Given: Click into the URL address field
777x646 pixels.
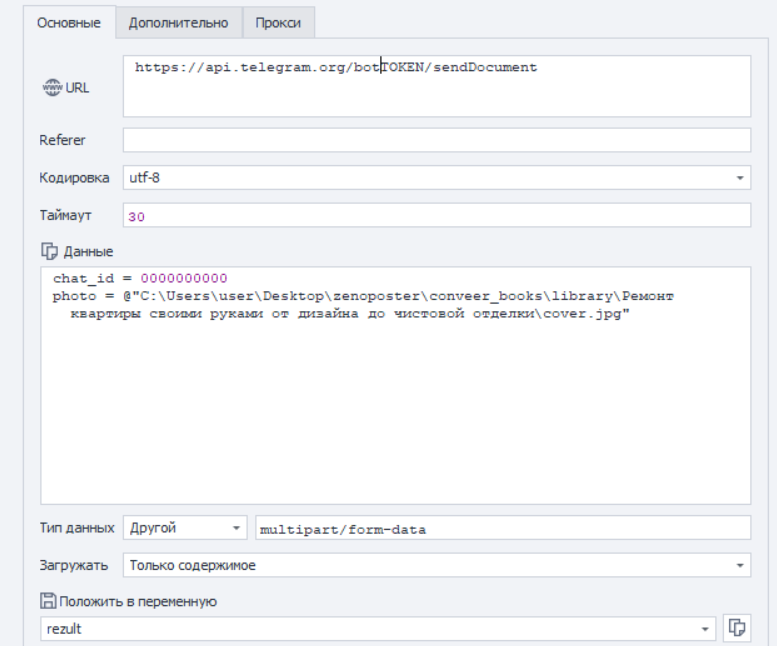Looking at the screenshot, I should pyautogui.click(x=436, y=86).
